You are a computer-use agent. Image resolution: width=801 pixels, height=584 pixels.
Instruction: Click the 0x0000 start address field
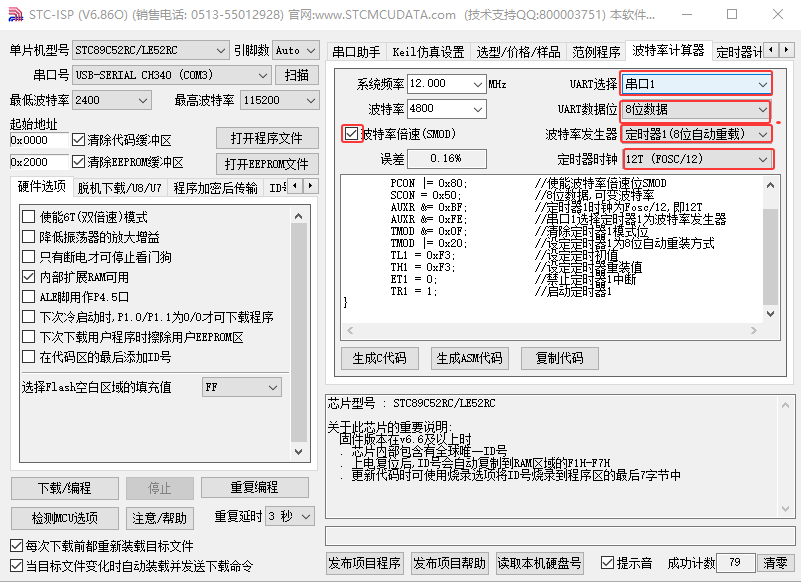tap(39, 140)
